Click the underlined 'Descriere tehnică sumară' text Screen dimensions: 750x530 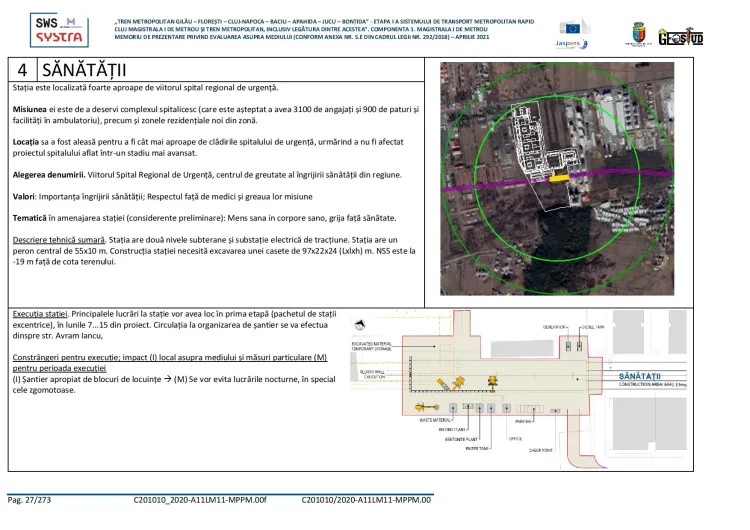click(x=58, y=241)
